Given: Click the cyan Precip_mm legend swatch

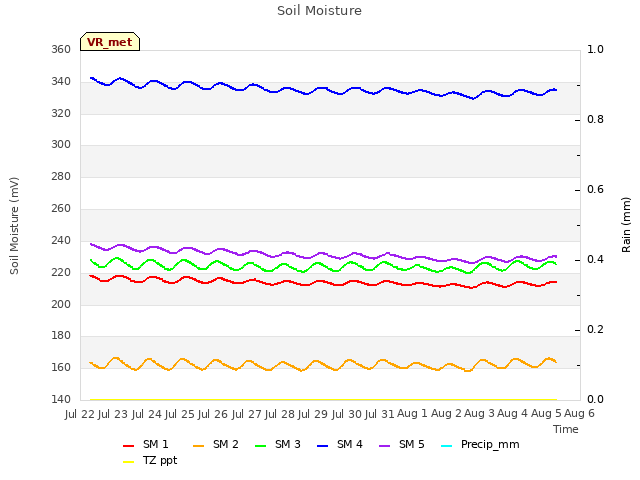Looking at the screenshot, I should (x=447, y=446).
